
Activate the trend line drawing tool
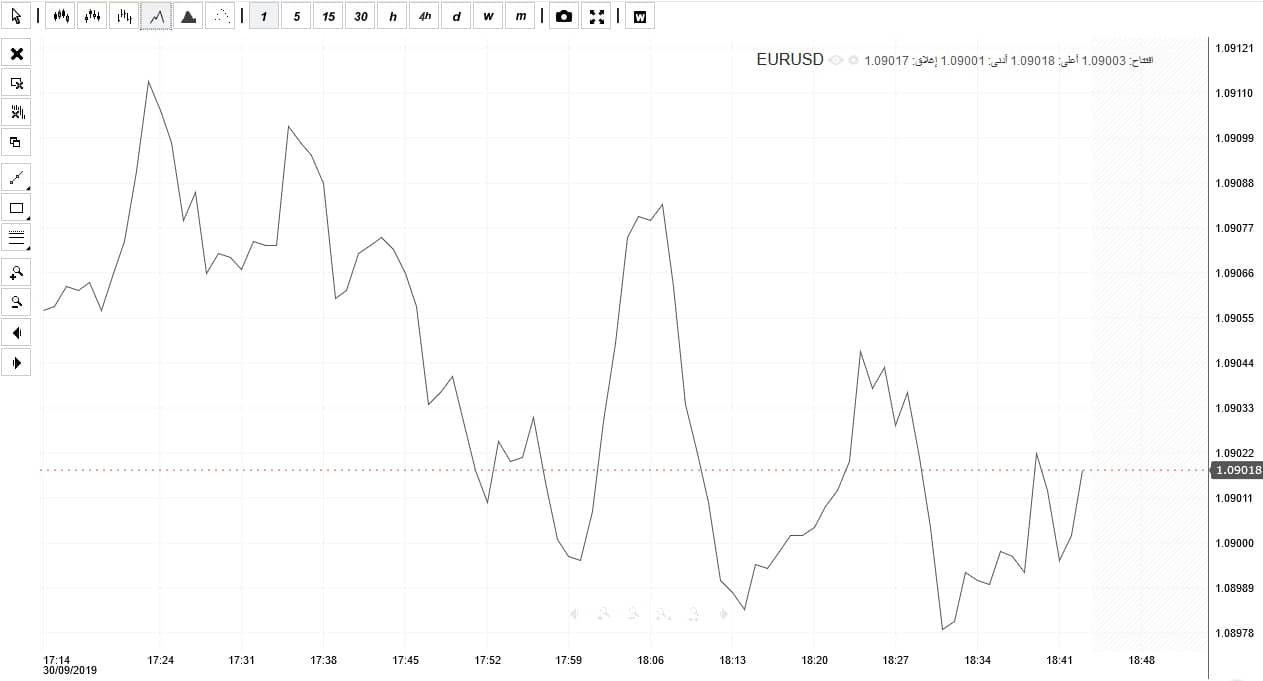(16, 177)
